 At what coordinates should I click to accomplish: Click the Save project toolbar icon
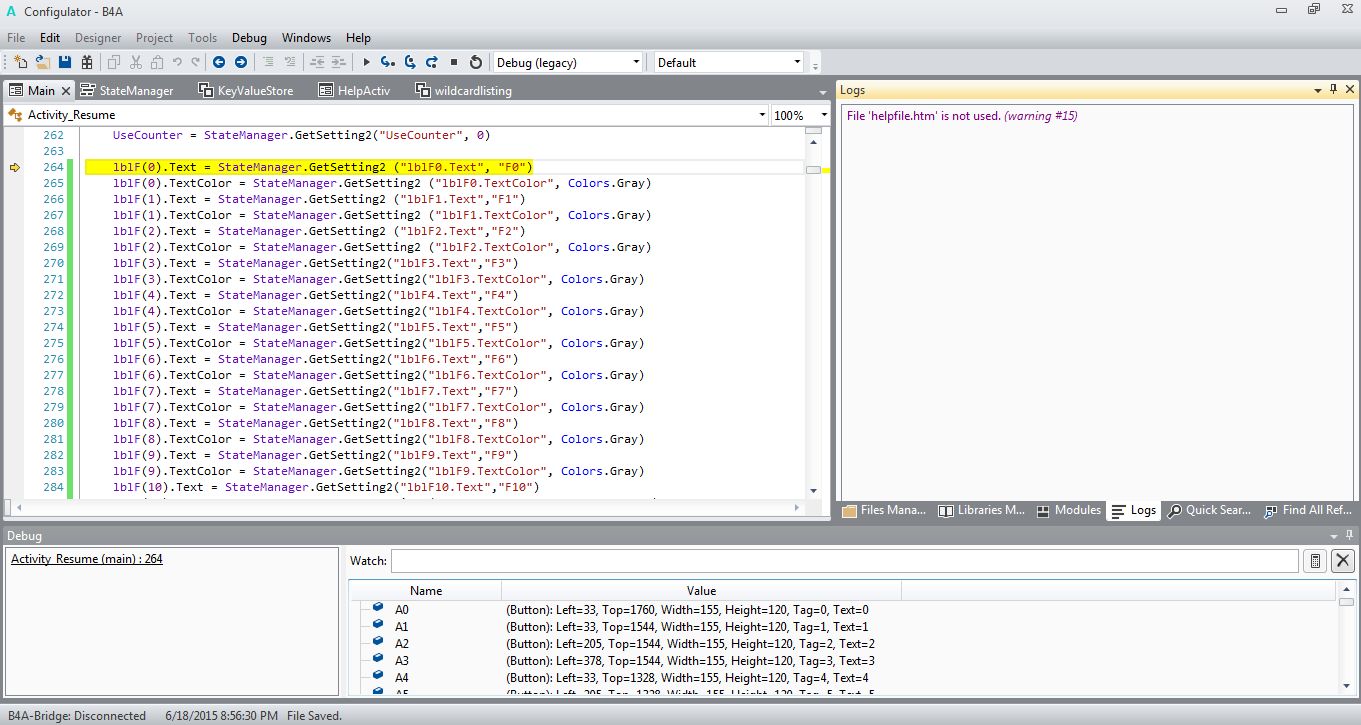[x=65, y=62]
